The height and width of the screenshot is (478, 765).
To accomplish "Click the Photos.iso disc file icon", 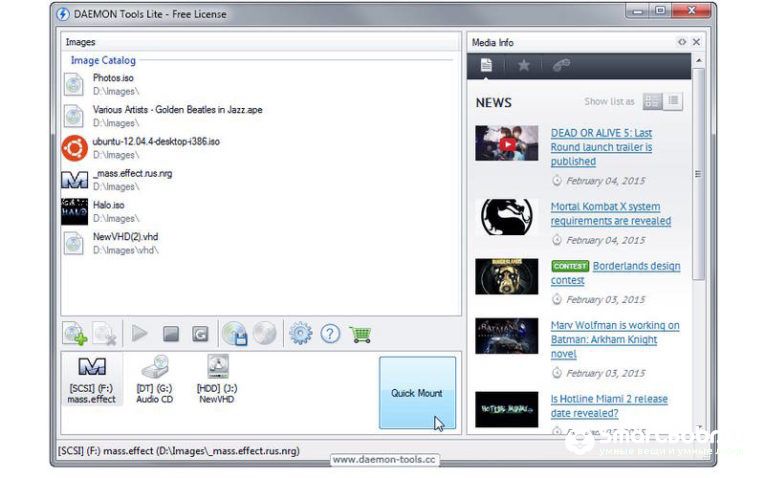I will point(74,84).
